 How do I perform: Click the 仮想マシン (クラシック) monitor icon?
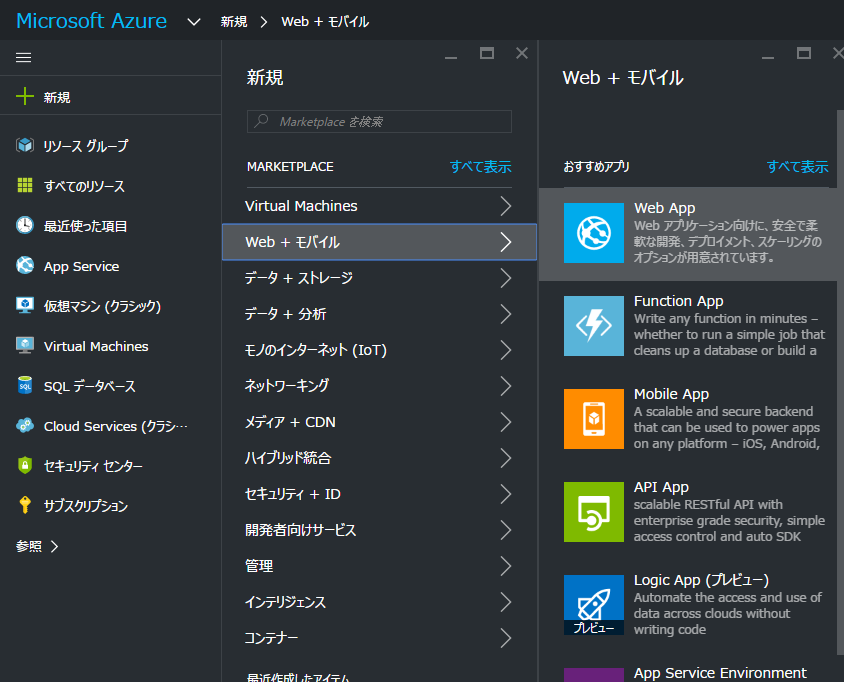tap(25, 305)
